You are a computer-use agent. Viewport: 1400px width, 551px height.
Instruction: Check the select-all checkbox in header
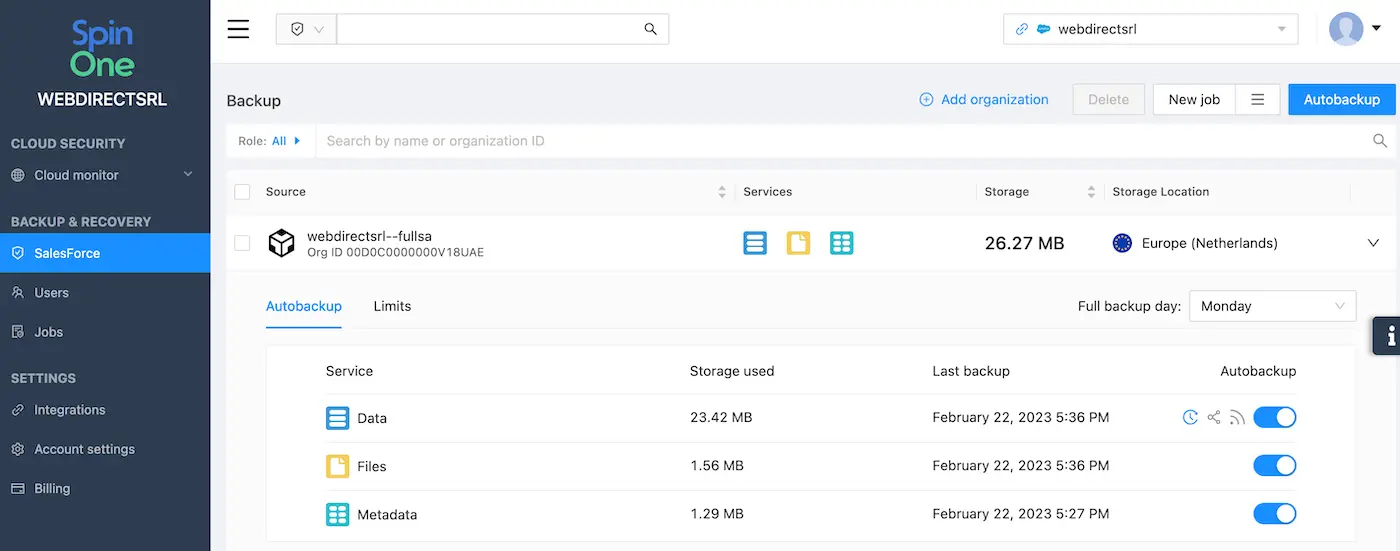point(242,192)
